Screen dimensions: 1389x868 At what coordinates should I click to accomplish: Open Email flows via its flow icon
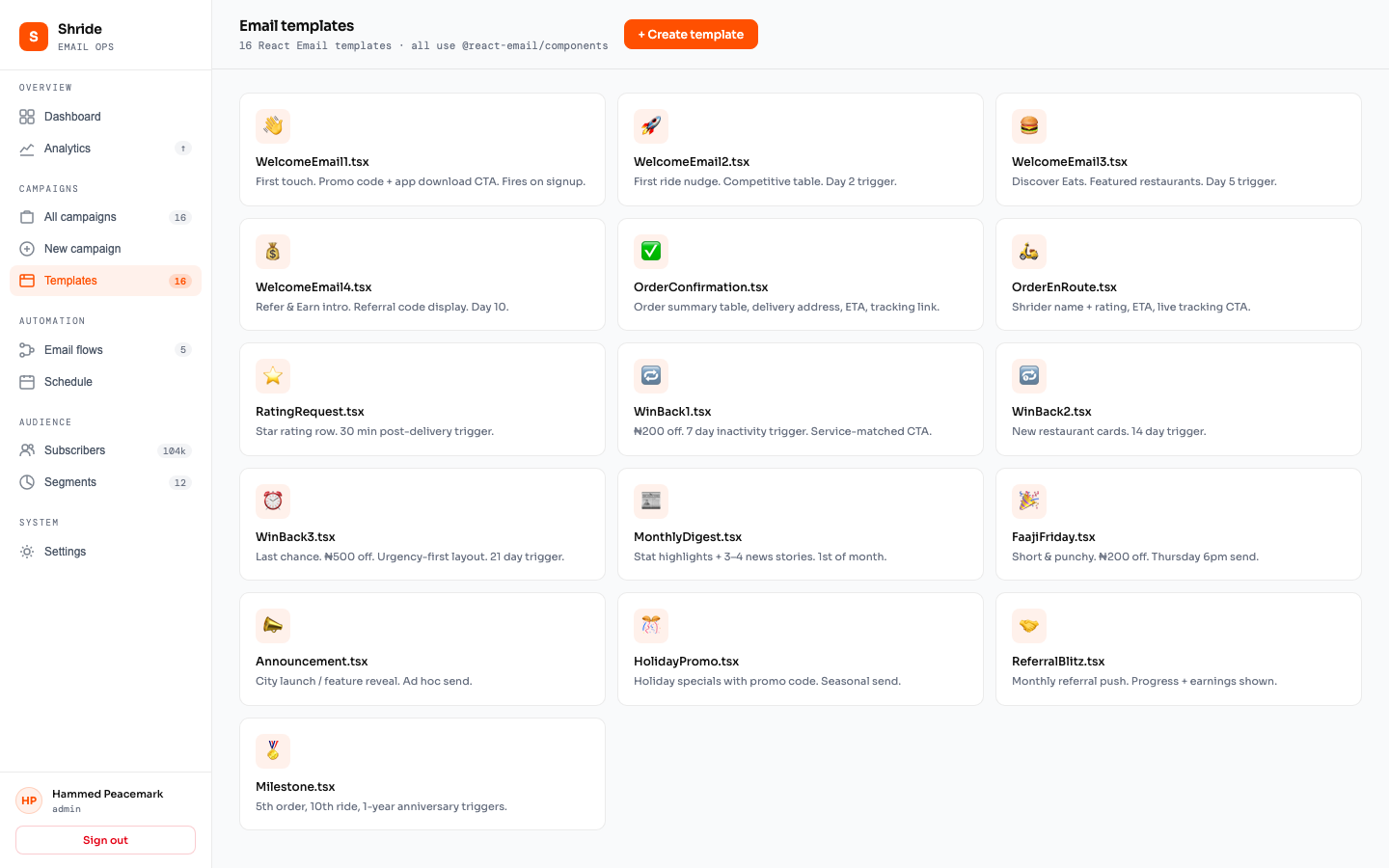pos(27,349)
